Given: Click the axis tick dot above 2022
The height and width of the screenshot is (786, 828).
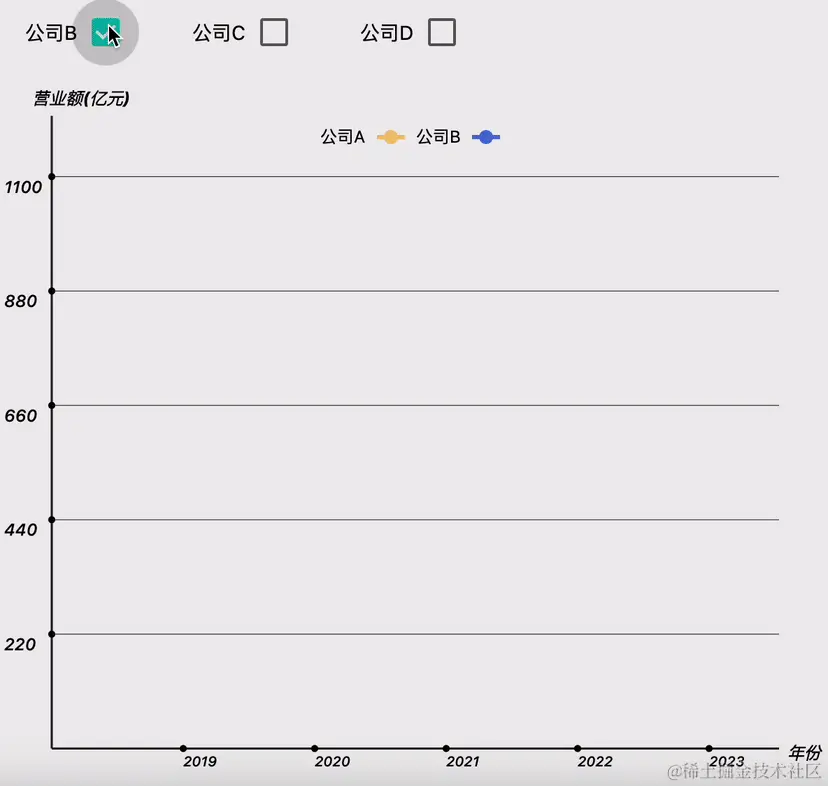Looking at the screenshot, I should [578, 747].
